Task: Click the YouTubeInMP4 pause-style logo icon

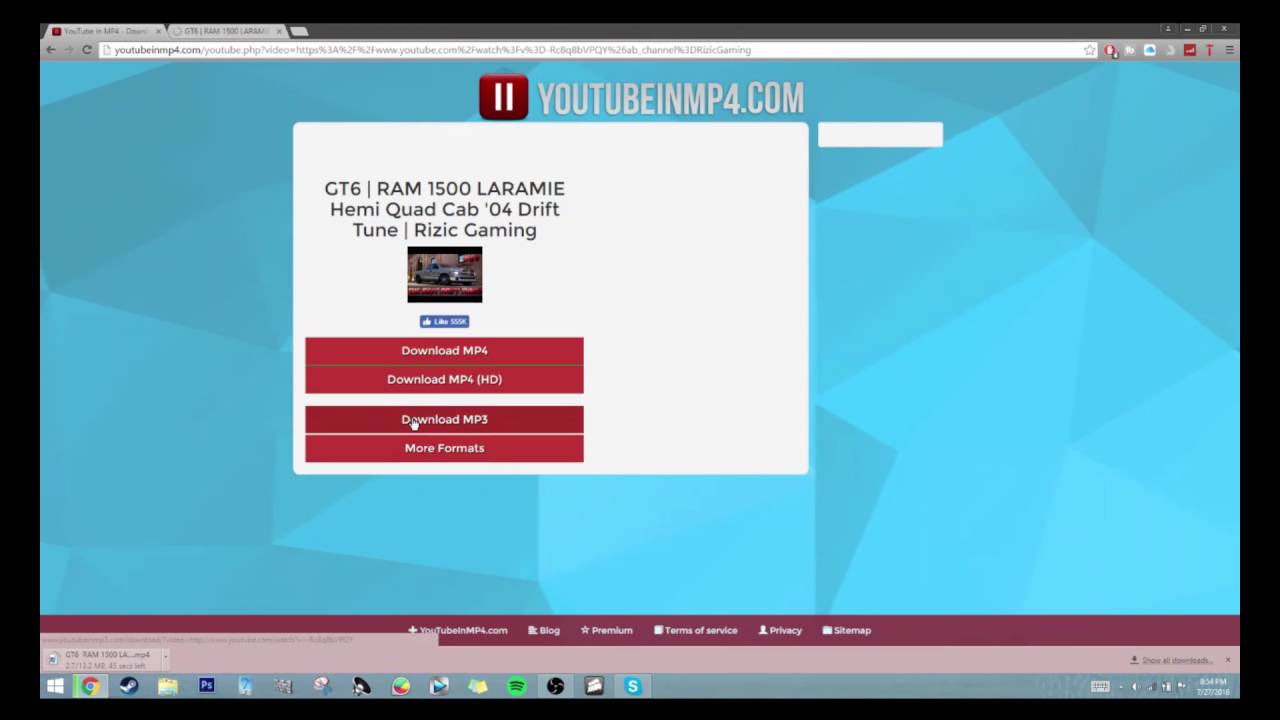Action: (503, 97)
